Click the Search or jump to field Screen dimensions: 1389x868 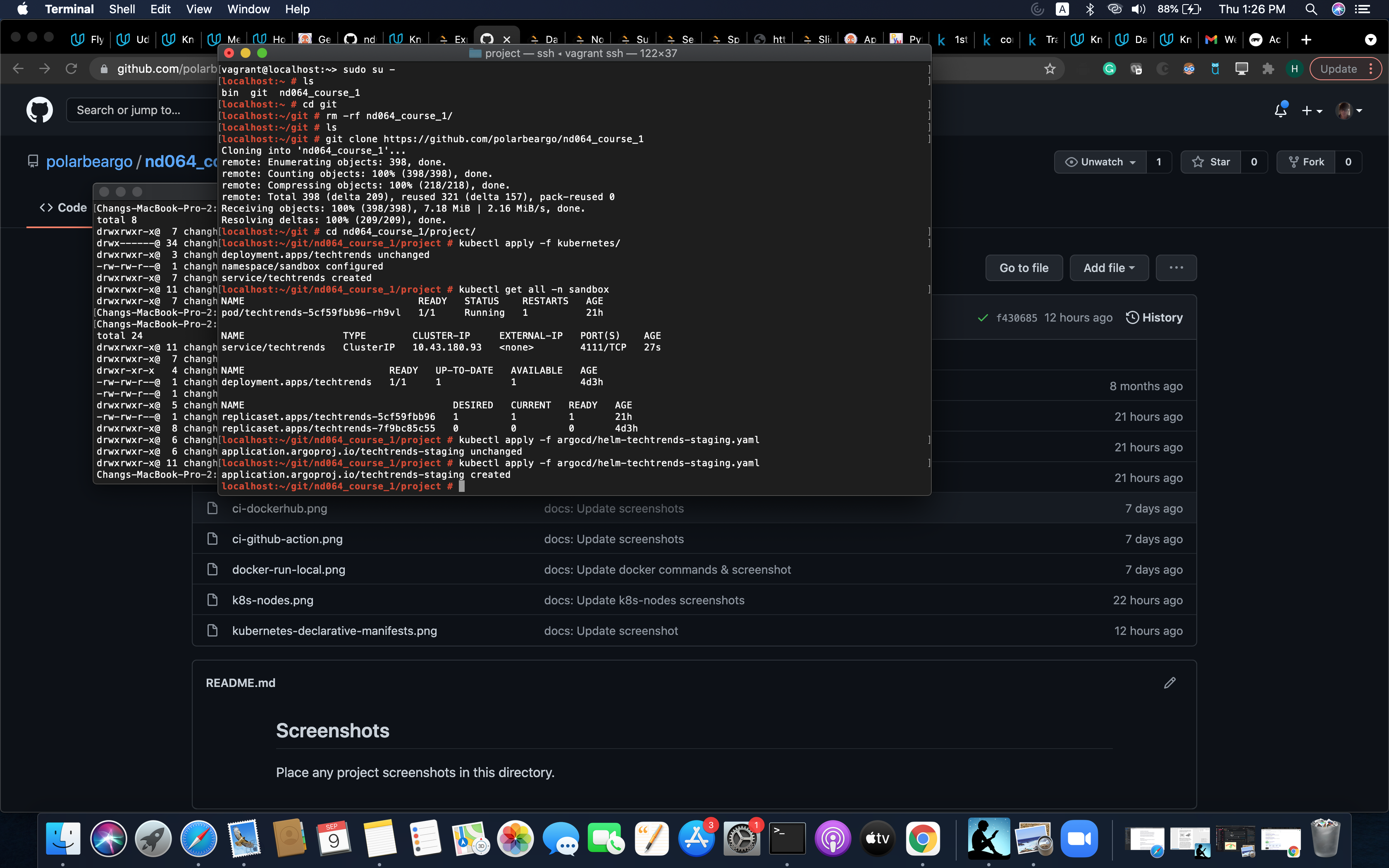tap(141, 110)
